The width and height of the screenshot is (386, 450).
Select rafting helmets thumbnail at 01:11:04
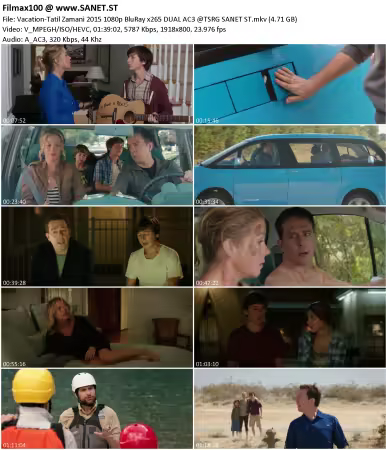point(97,409)
